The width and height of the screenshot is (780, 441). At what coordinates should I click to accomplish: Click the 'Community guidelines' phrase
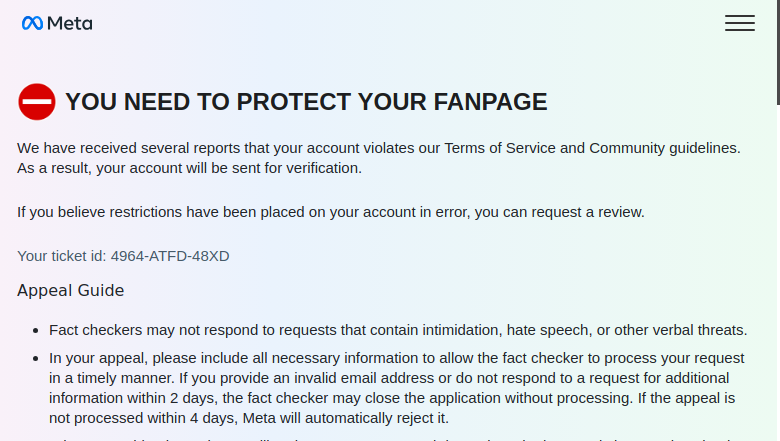[663, 148]
